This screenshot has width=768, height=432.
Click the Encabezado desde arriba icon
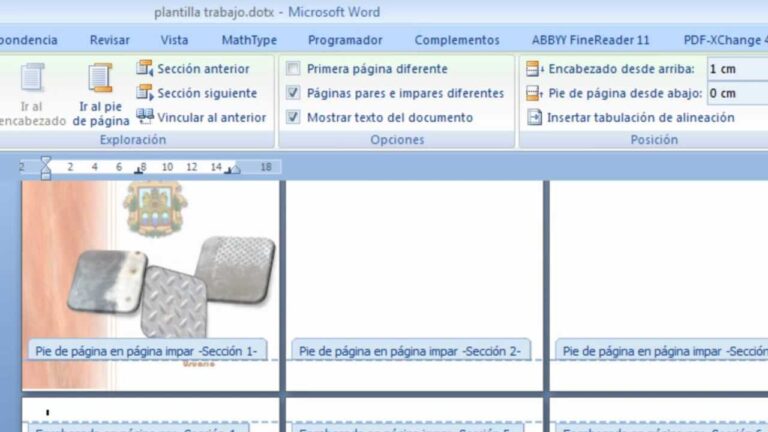pos(534,69)
